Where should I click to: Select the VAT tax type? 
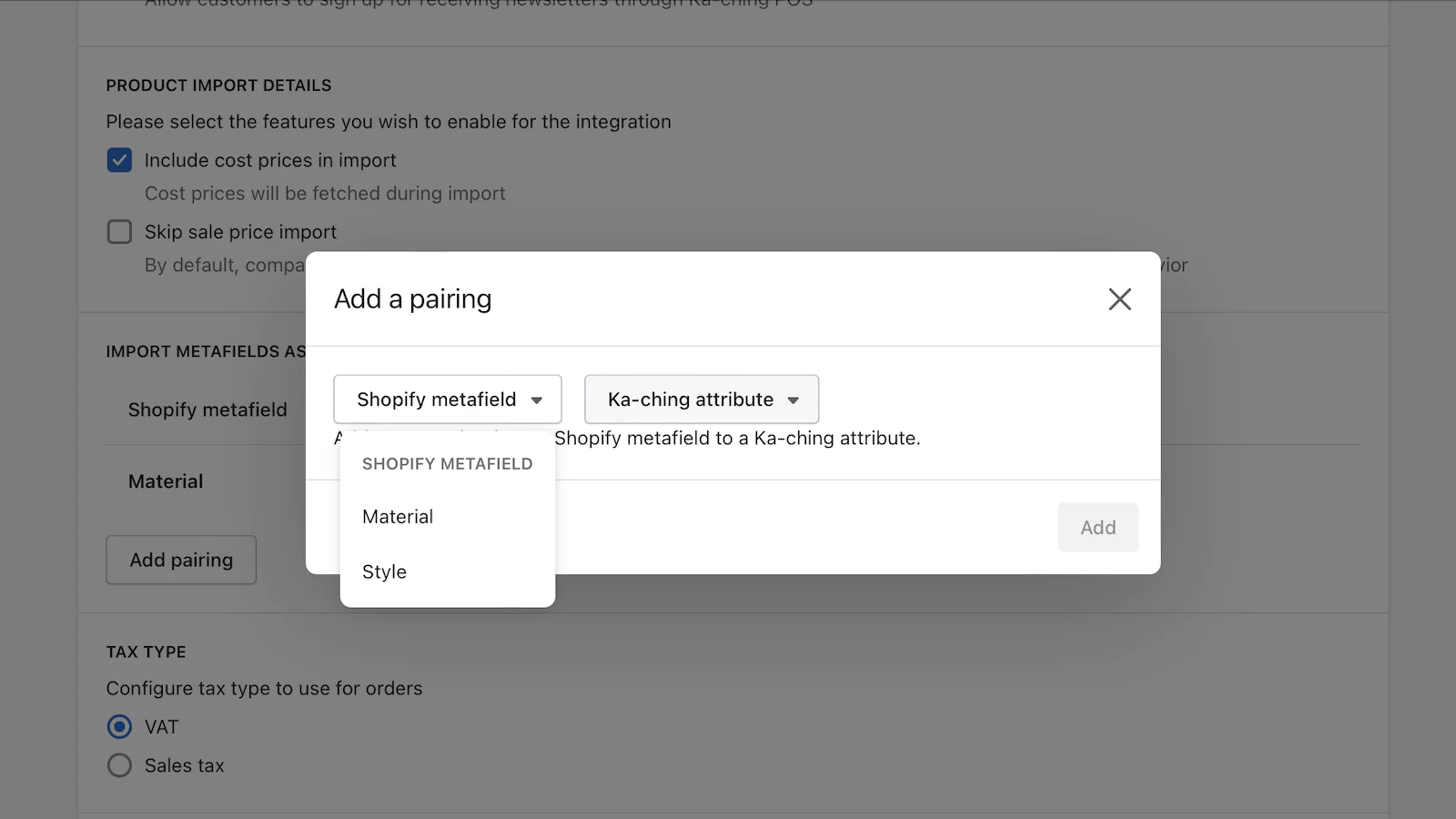tap(119, 727)
